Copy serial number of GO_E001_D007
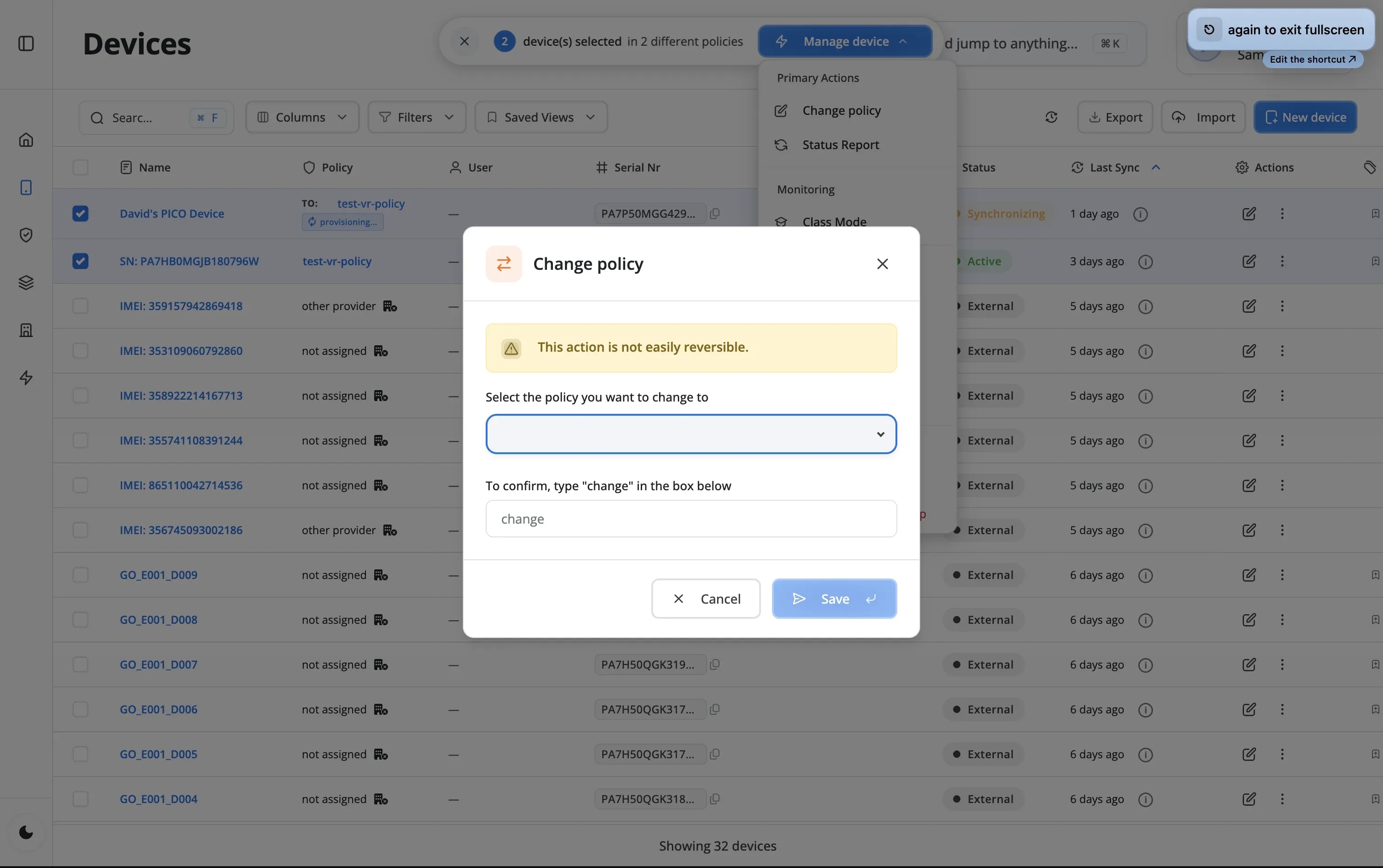 (715, 665)
